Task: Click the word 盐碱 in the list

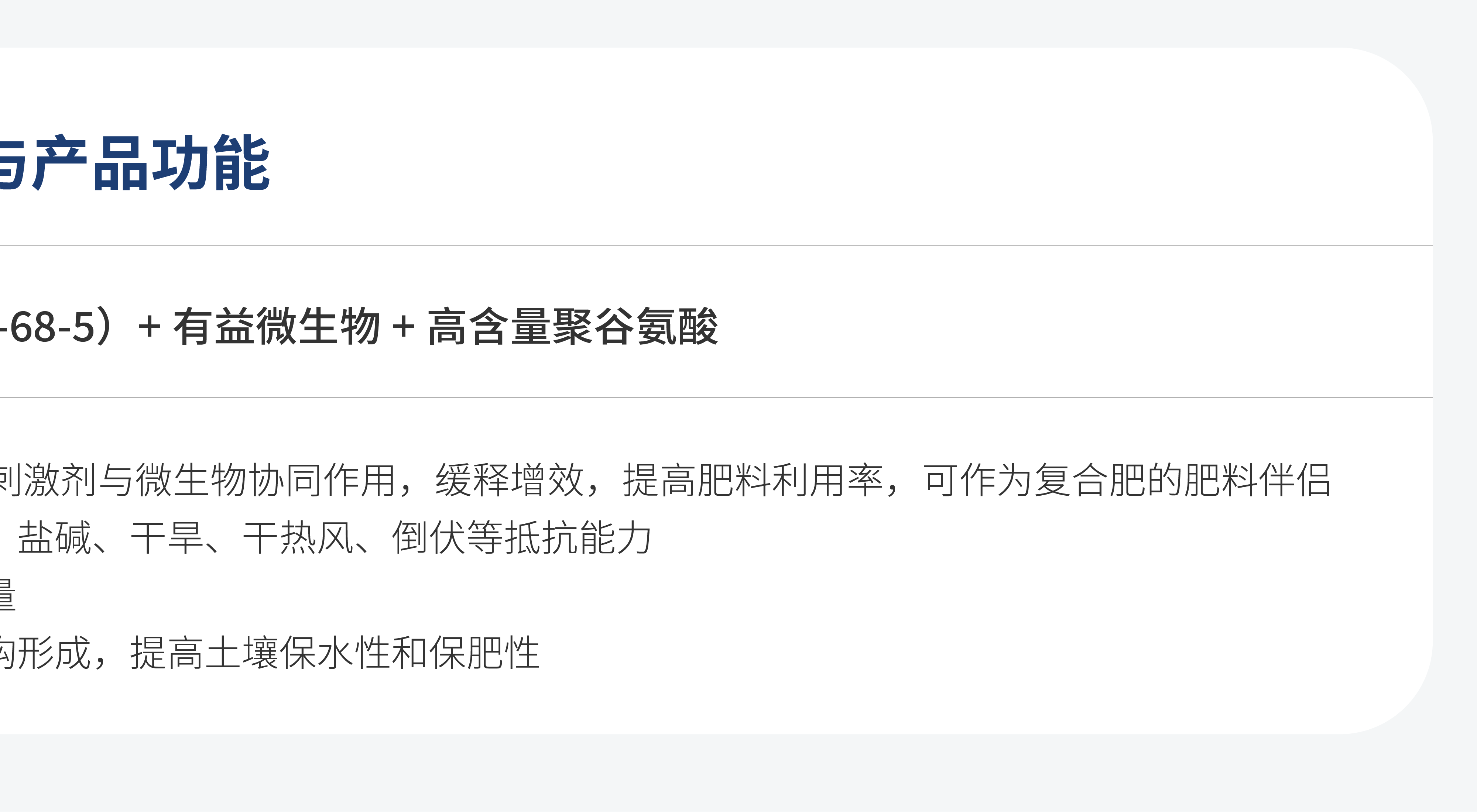Action: (x=55, y=537)
